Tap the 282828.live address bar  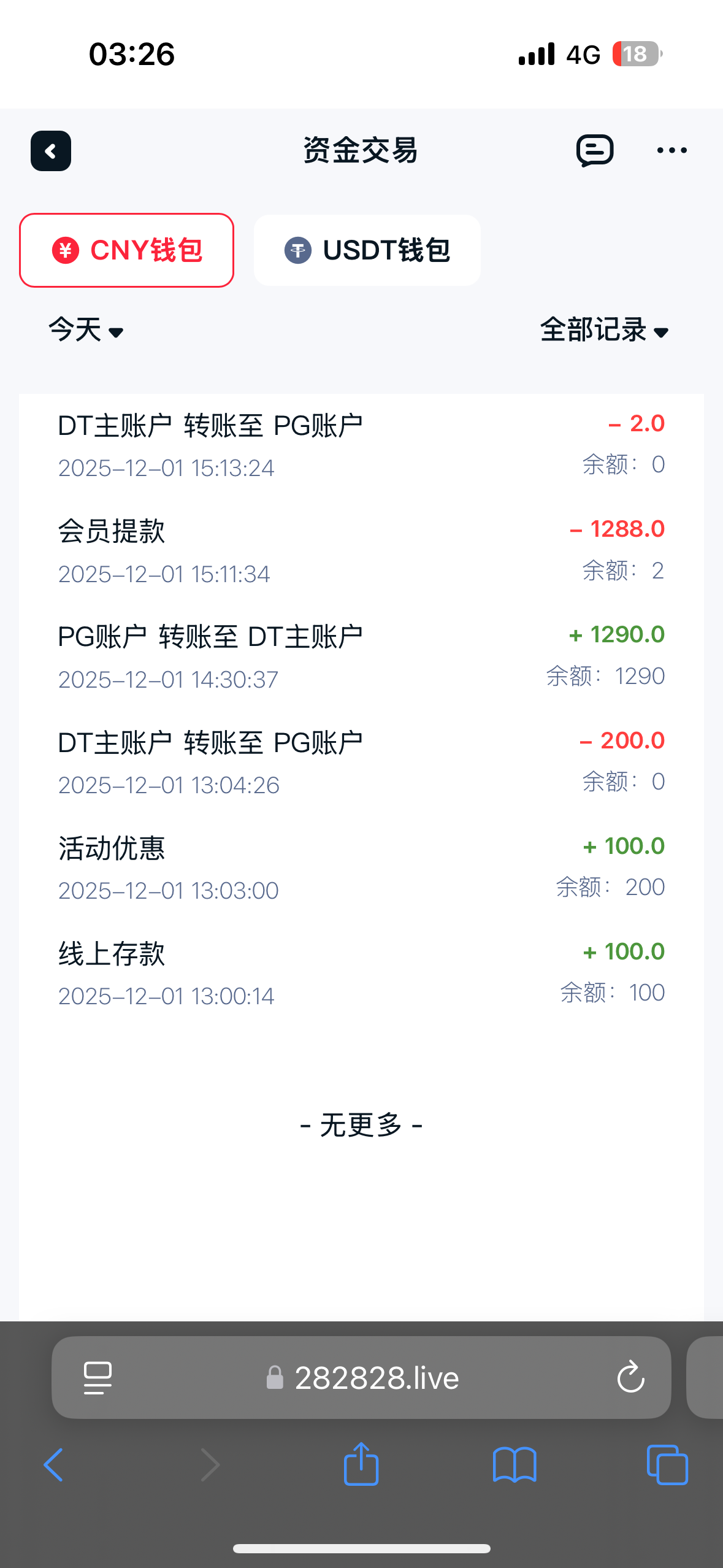pos(377,1378)
